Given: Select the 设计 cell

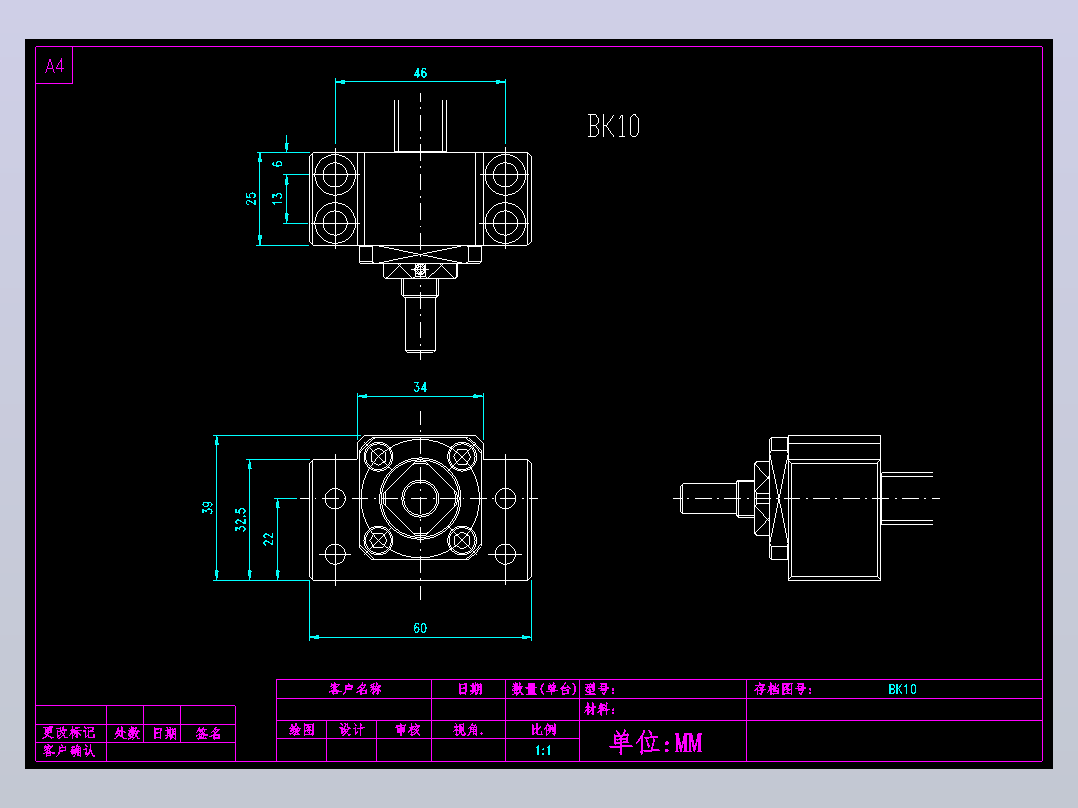Looking at the screenshot, I should 352,730.
